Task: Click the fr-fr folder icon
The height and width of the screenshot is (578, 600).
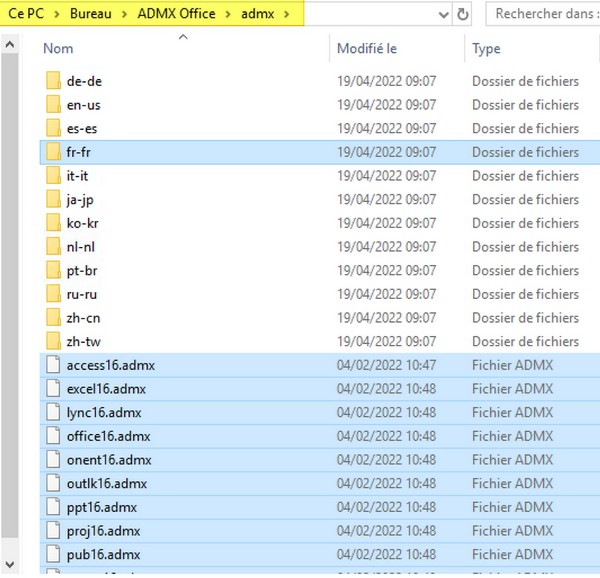Action: click(54, 152)
